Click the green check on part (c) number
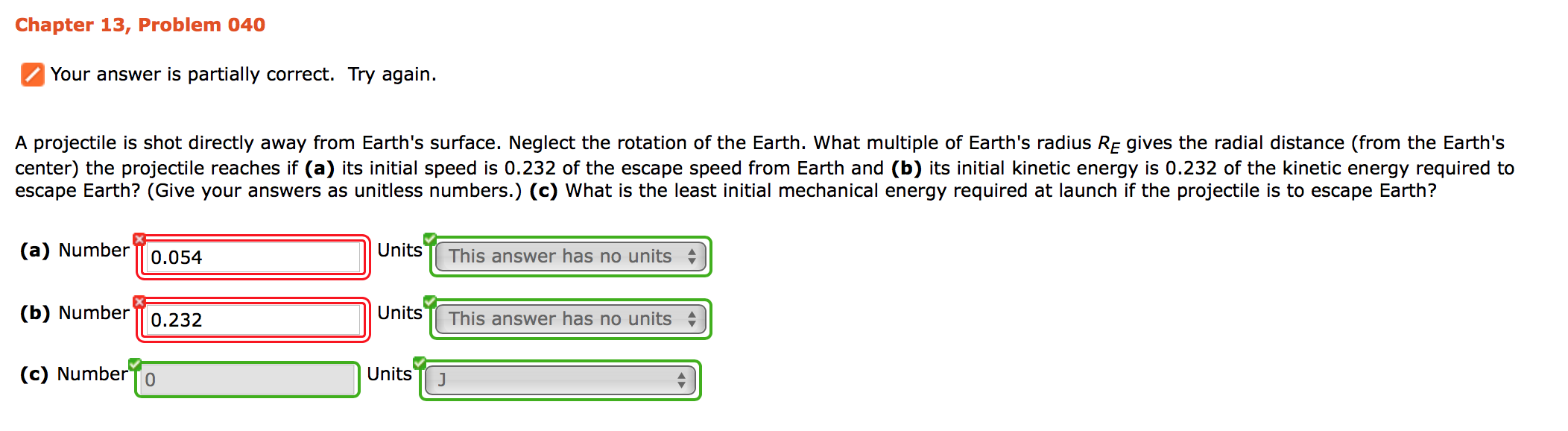 pyautogui.click(x=135, y=364)
